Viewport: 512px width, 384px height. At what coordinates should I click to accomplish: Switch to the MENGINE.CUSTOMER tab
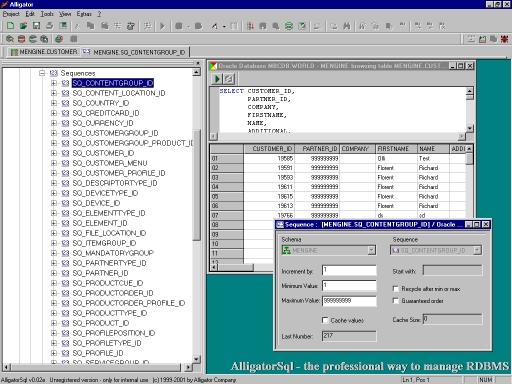tap(44, 52)
